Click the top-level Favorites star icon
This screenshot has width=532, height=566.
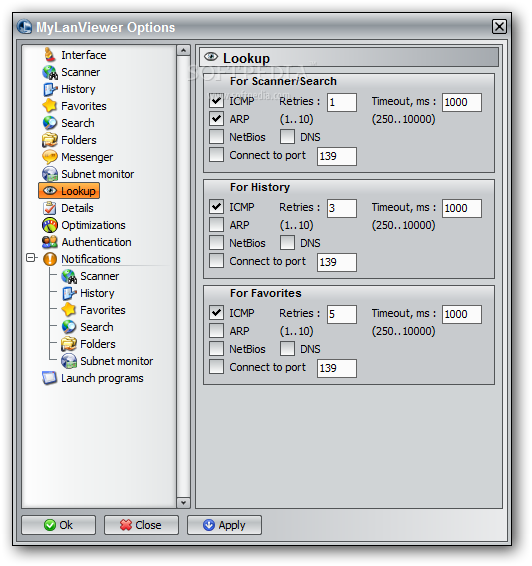pos(50,106)
